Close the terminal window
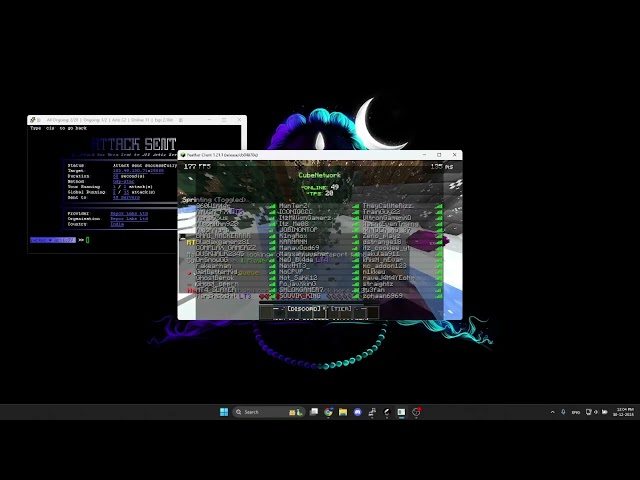 pos(239,120)
